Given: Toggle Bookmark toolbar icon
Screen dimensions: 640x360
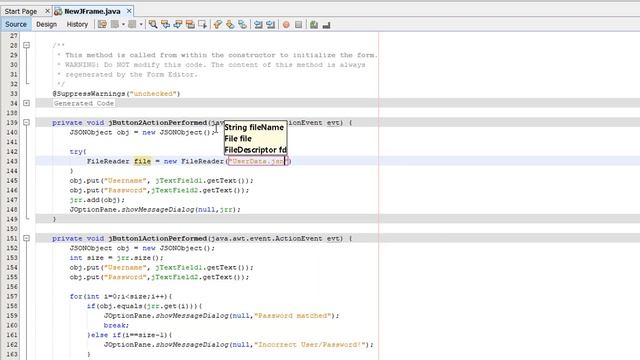Looking at the screenshot, I should 242,24.
